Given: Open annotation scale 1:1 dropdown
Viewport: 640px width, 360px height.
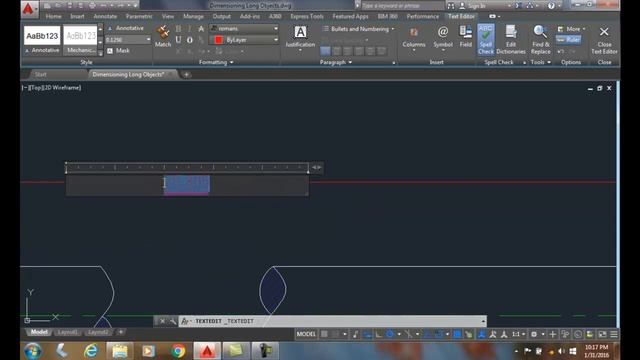Looking at the screenshot, I should (518, 334).
